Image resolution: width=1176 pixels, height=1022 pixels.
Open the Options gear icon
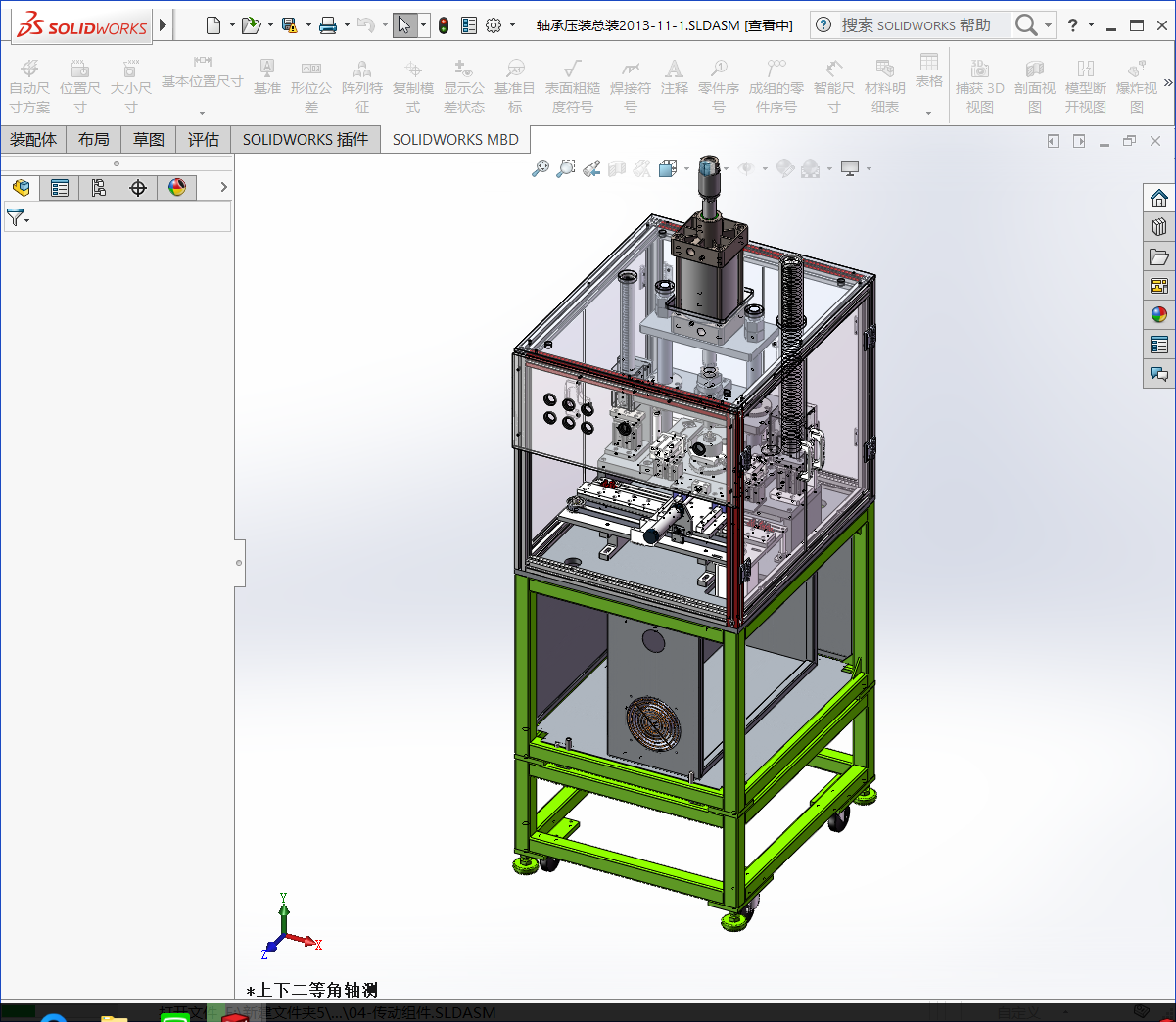click(x=494, y=25)
